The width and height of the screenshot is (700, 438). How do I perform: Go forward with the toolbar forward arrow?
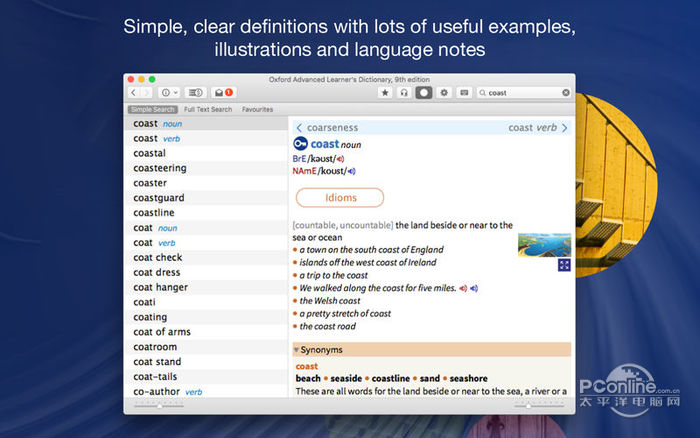[x=146, y=92]
